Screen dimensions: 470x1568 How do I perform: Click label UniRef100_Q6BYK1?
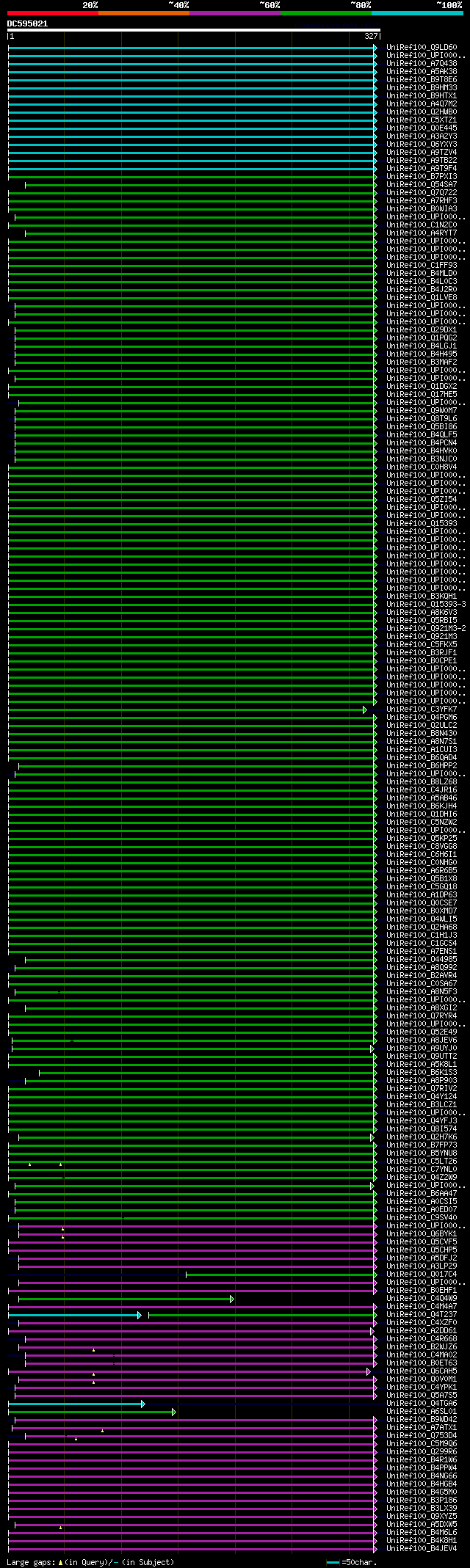[x=422, y=1234]
